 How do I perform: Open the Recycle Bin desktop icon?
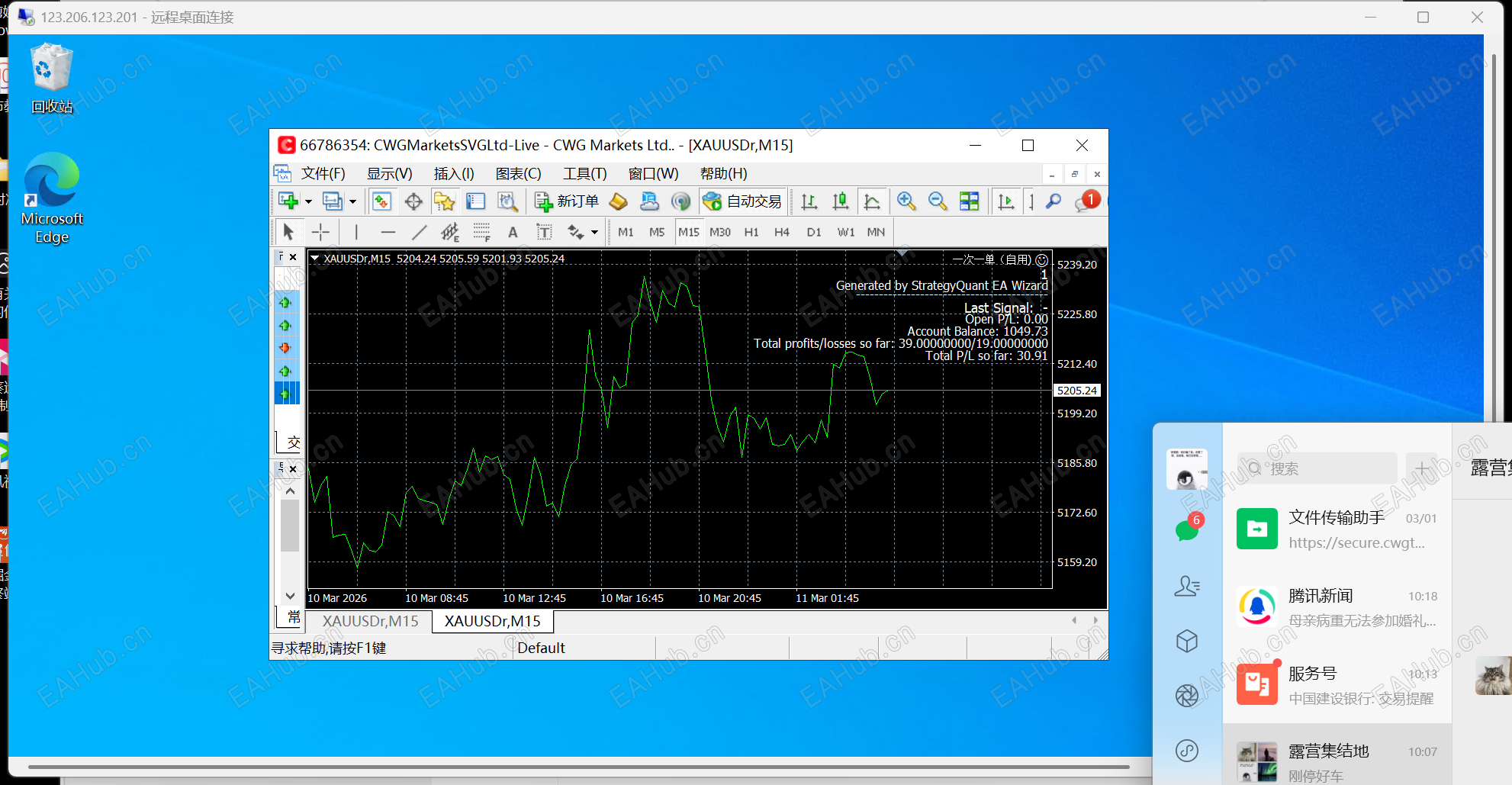[x=52, y=79]
